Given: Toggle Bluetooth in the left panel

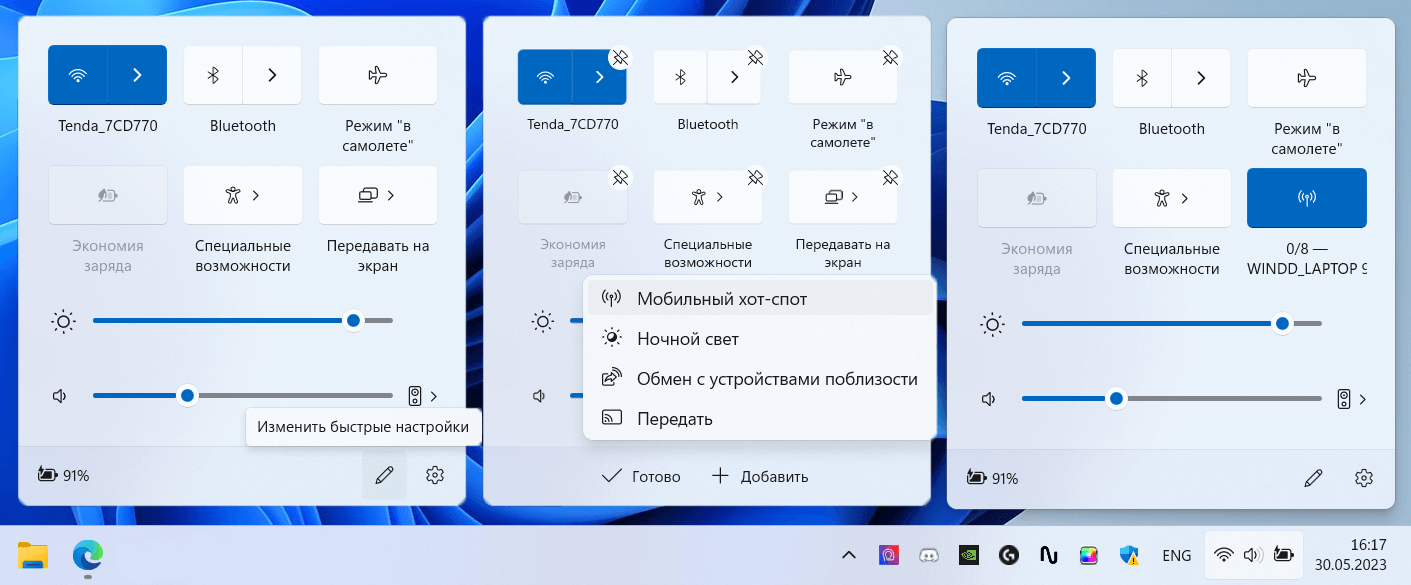Looking at the screenshot, I should coord(213,75).
